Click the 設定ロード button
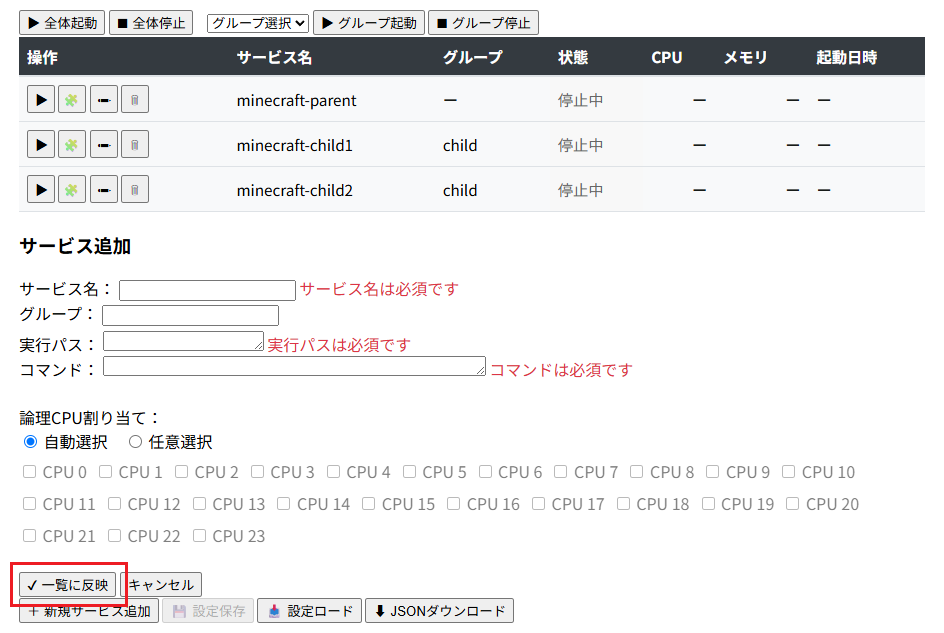The image size is (944, 633). (309, 610)
